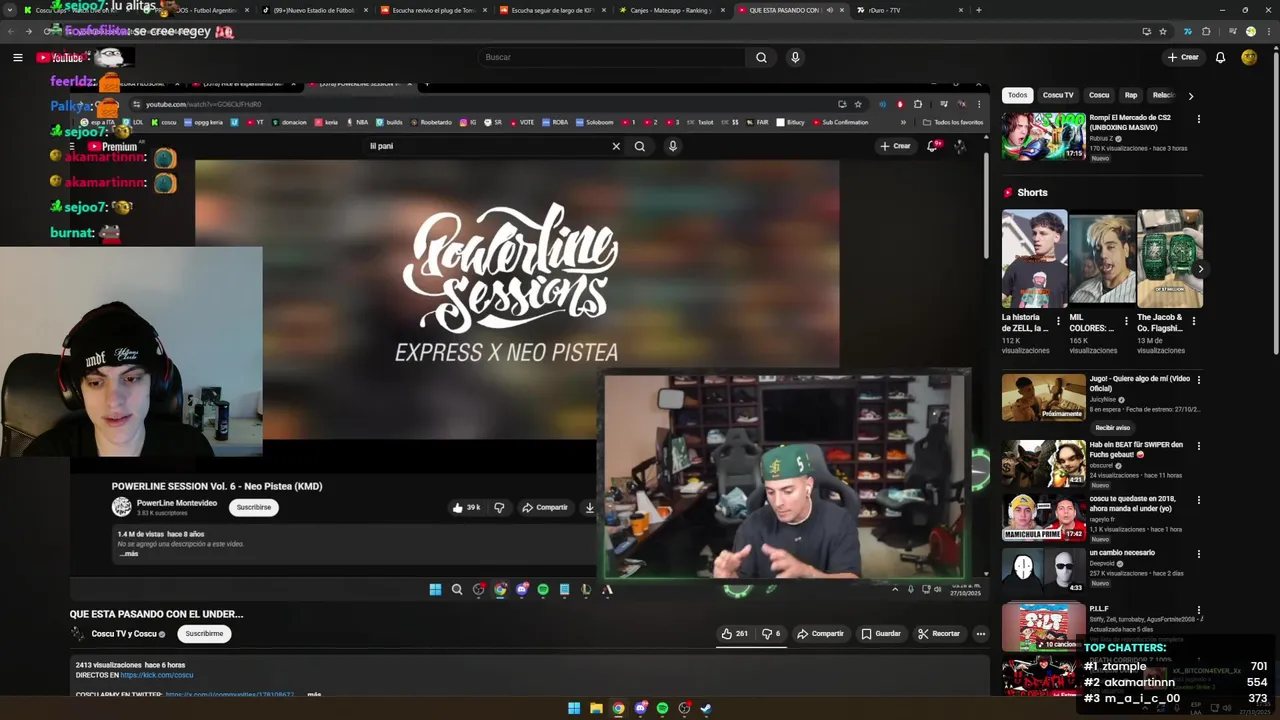Open the La historia de ZELL short

click(1034, 258)
